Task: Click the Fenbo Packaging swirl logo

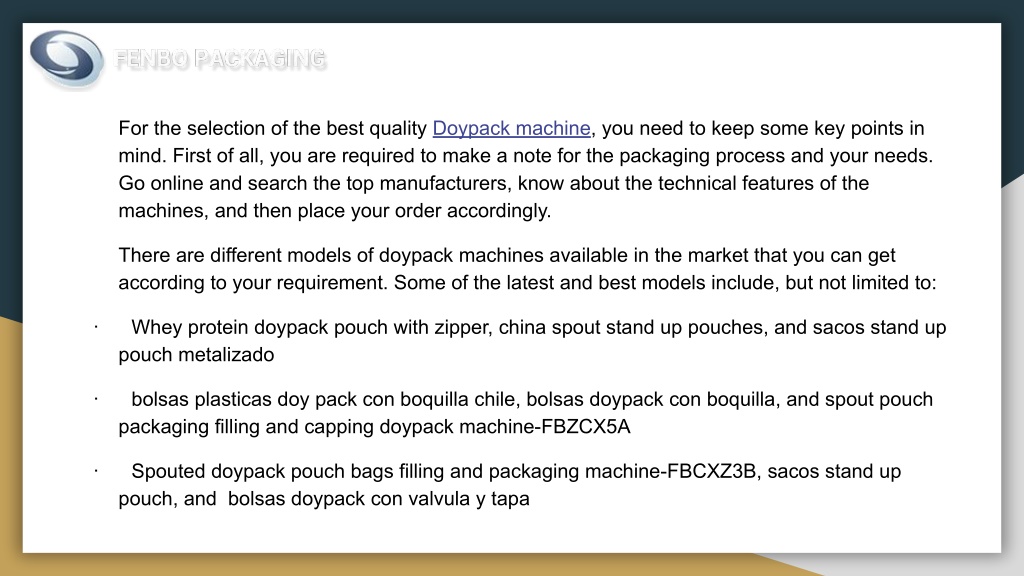Action: click(66, 59)
